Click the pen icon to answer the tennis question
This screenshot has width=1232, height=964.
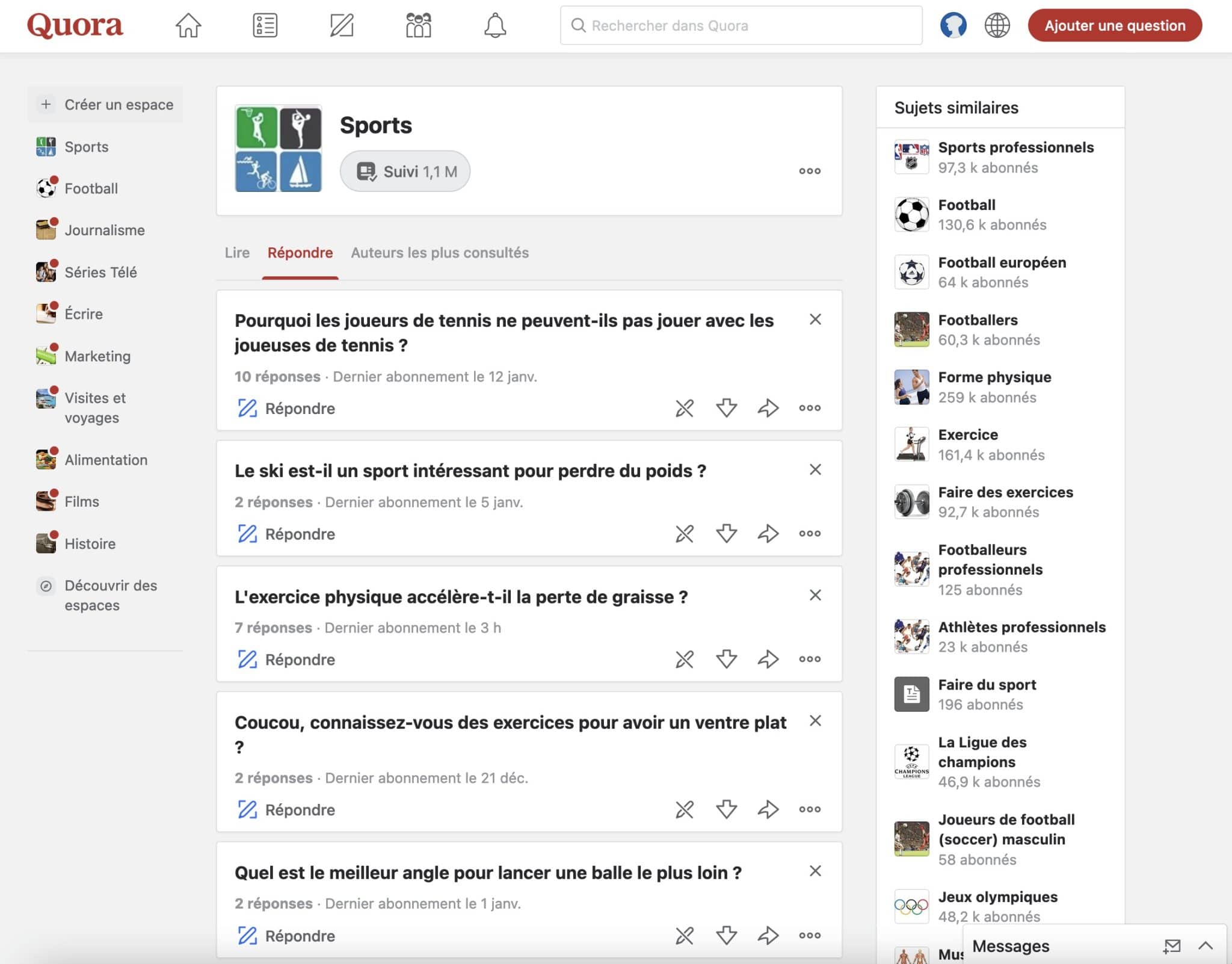(x=247, y=408)
